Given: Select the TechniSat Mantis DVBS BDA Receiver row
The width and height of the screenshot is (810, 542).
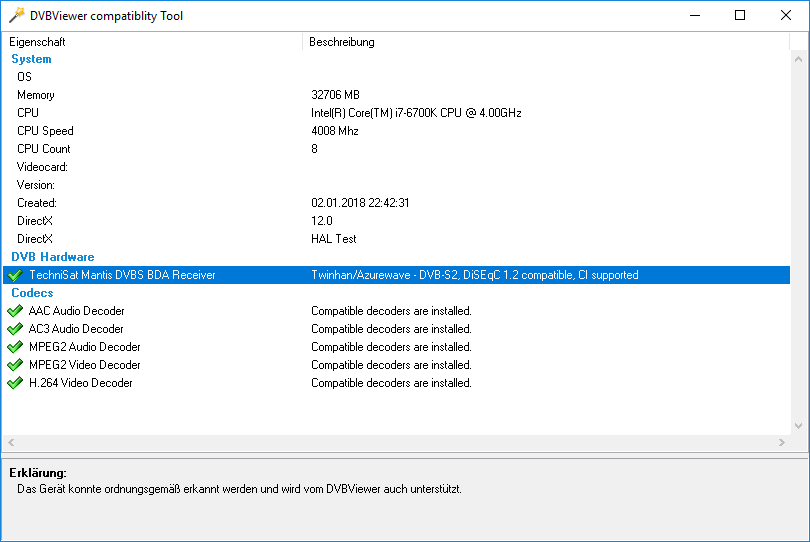Looking at the screenshot, I should (x=396, y=275).
